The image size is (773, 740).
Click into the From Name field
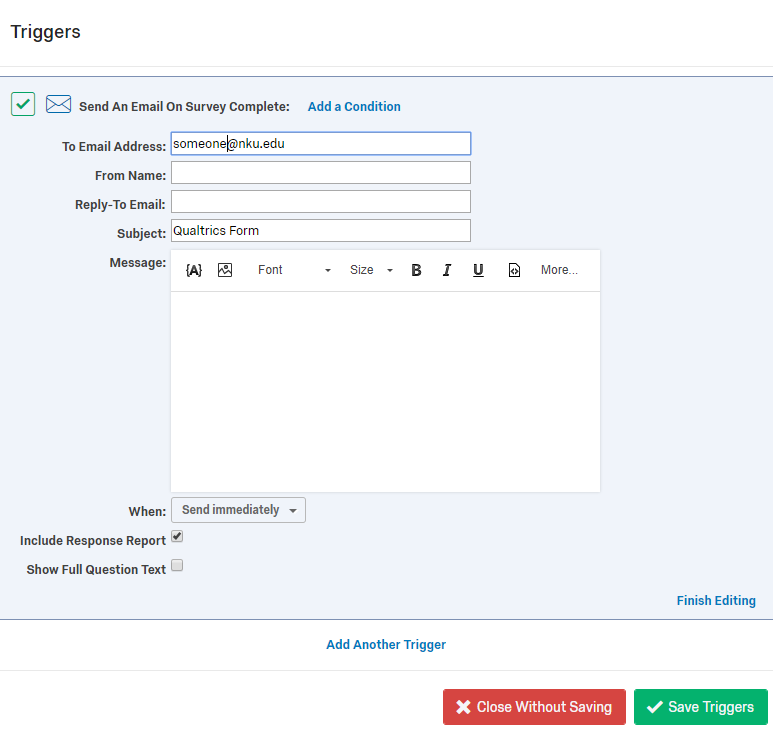[x=320, y=173]
